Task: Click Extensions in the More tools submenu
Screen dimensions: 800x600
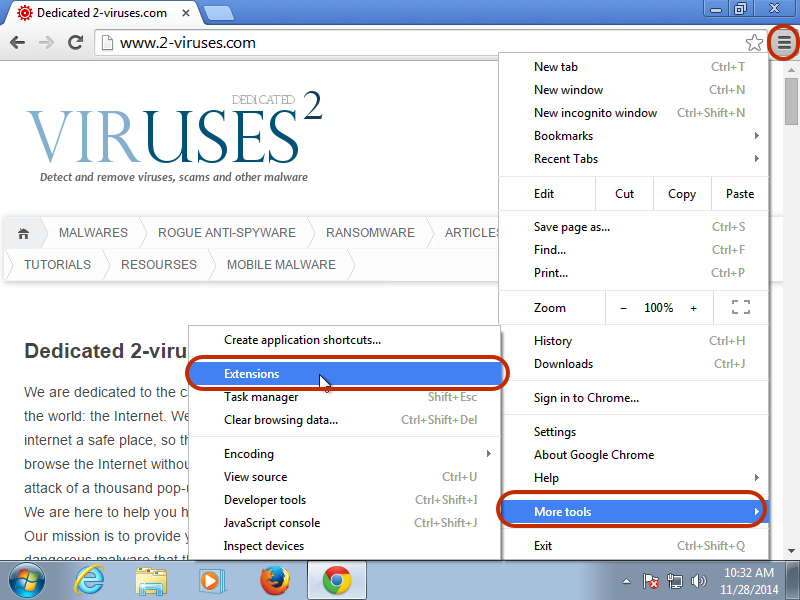Action: [345, 373]
